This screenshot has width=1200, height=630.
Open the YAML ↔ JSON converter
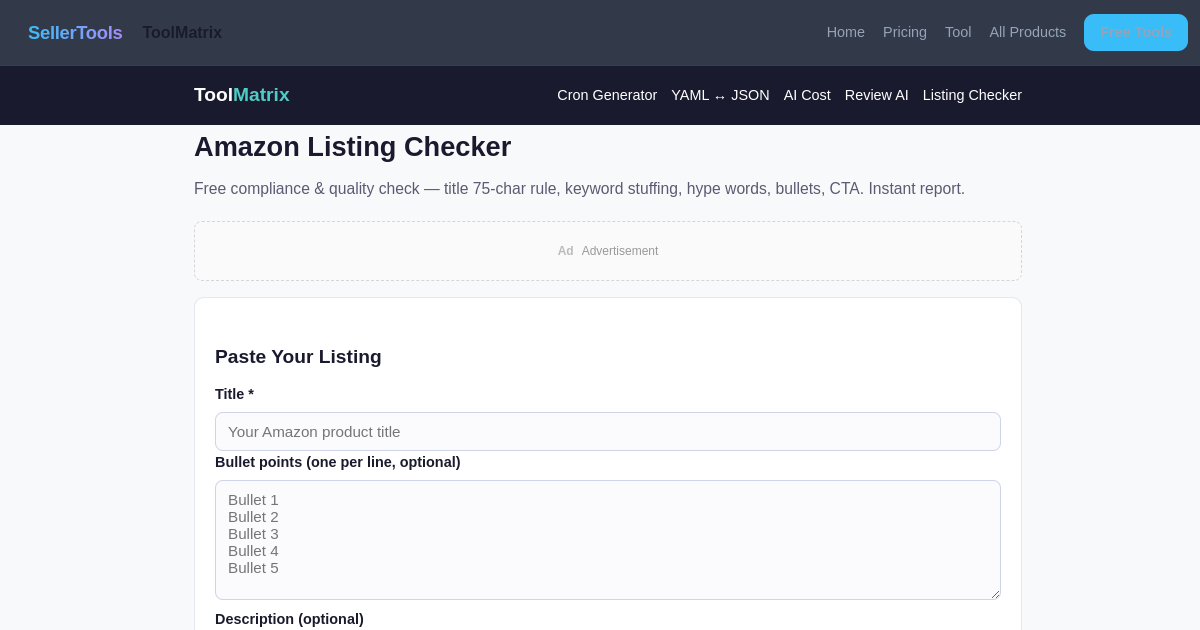tap(720, 95)
